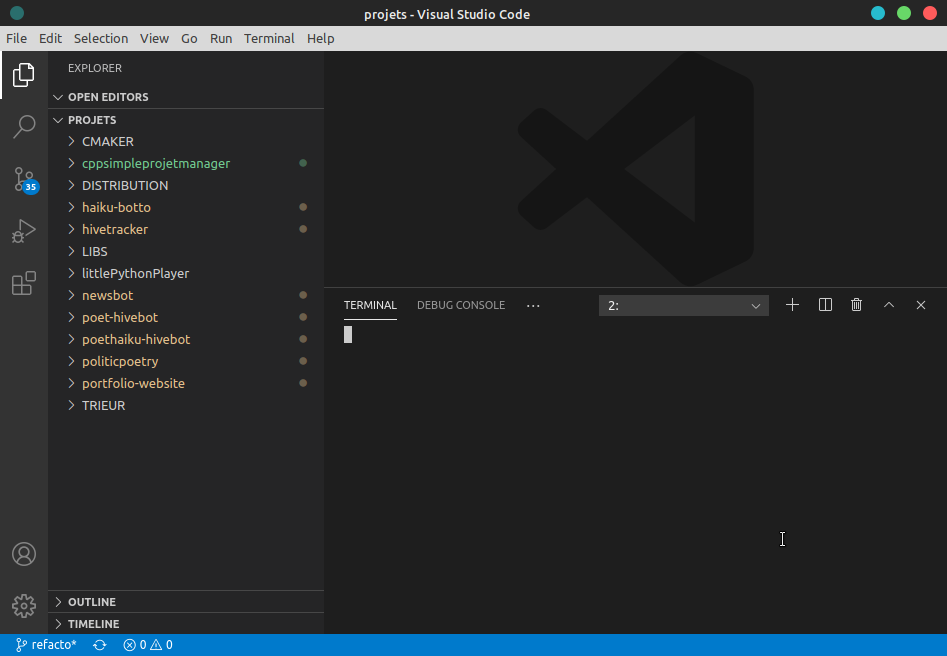Click the EXPLORER panel title
The height and width of the screenshot is (656, 947).
tap(95, 68)
